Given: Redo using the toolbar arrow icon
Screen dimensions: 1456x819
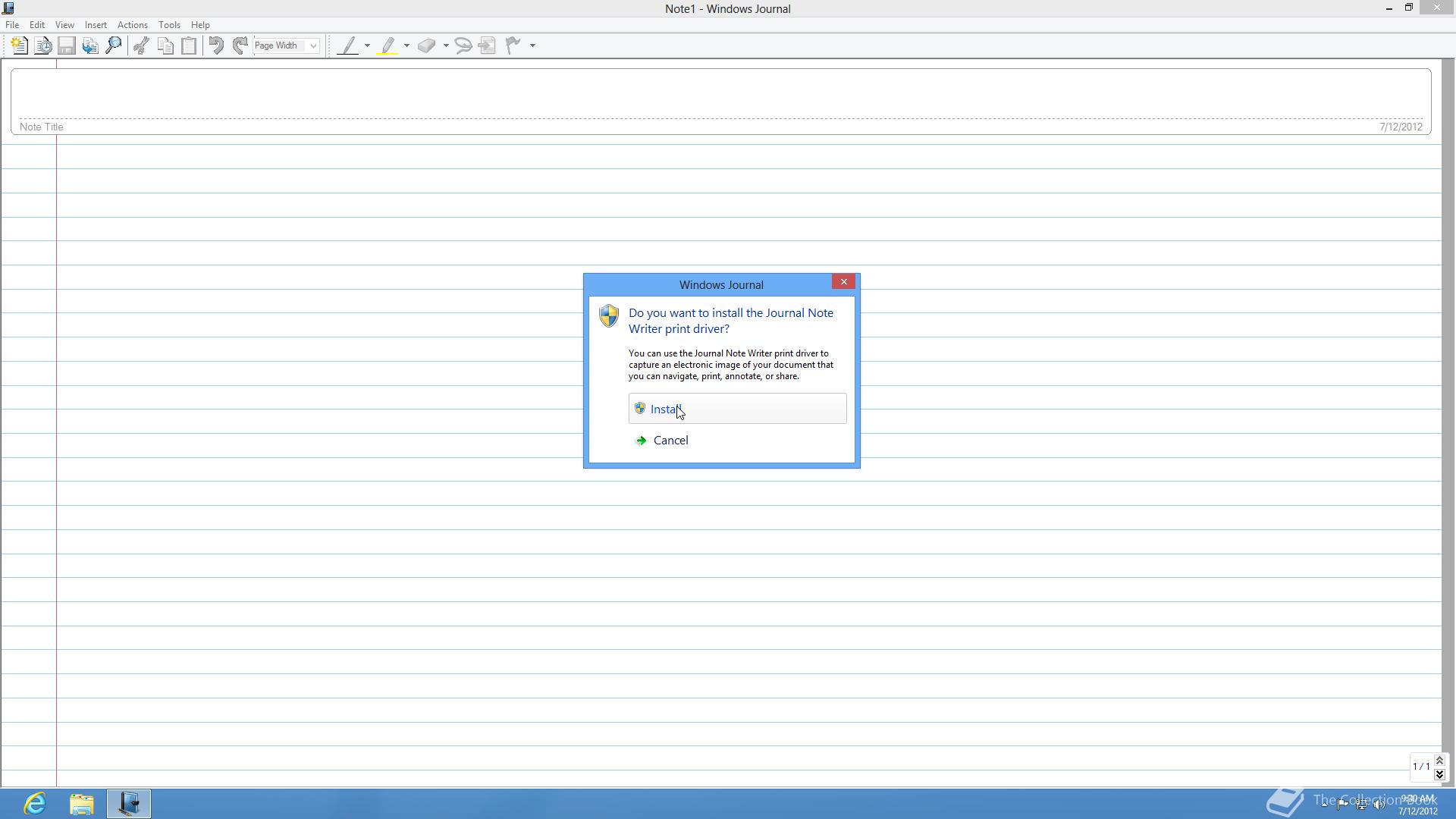Looking at the screenshot, I should click(x=240, y=45).
